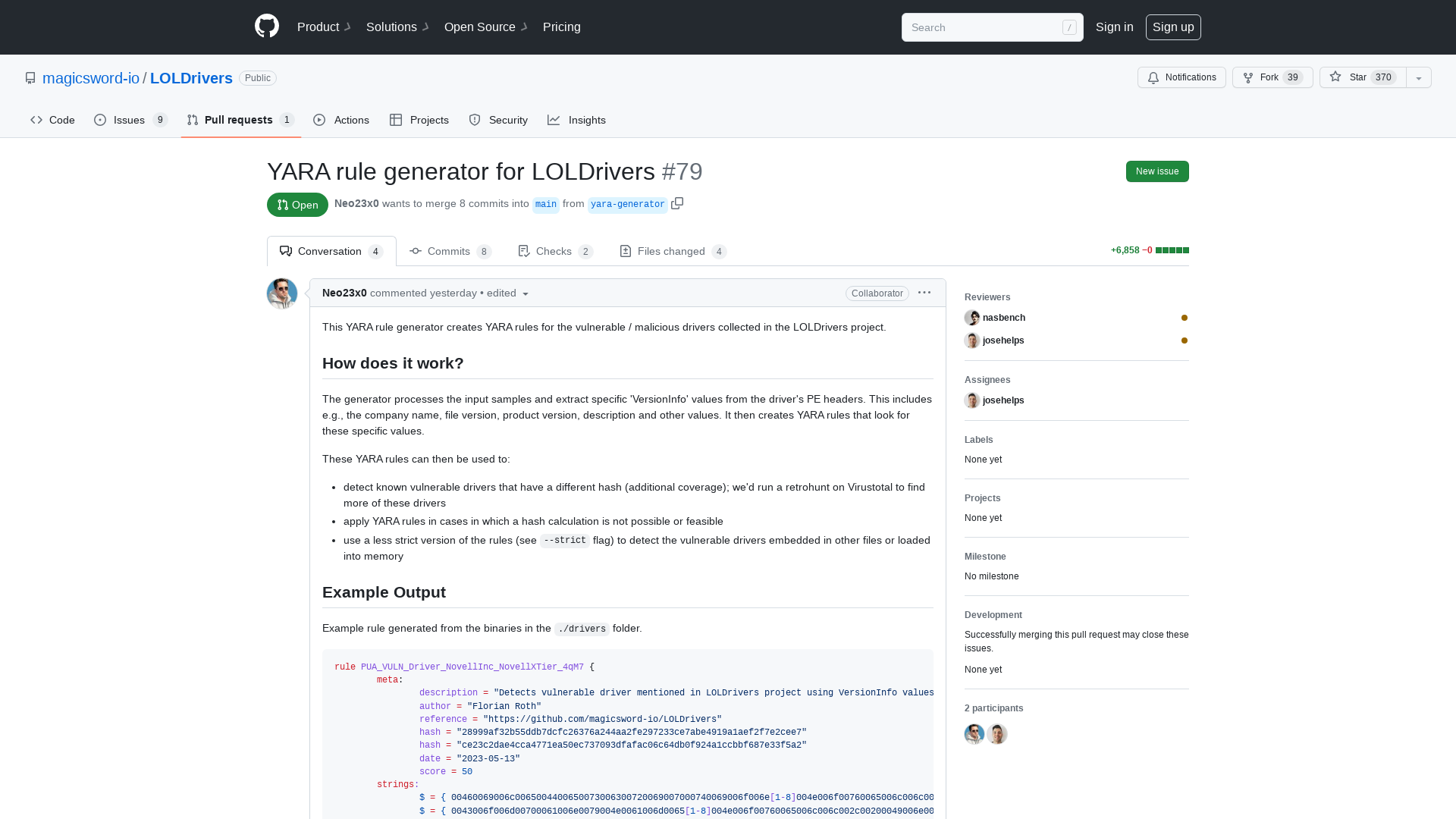
Task: Focus the Search input field
Action: coord(992,27)
